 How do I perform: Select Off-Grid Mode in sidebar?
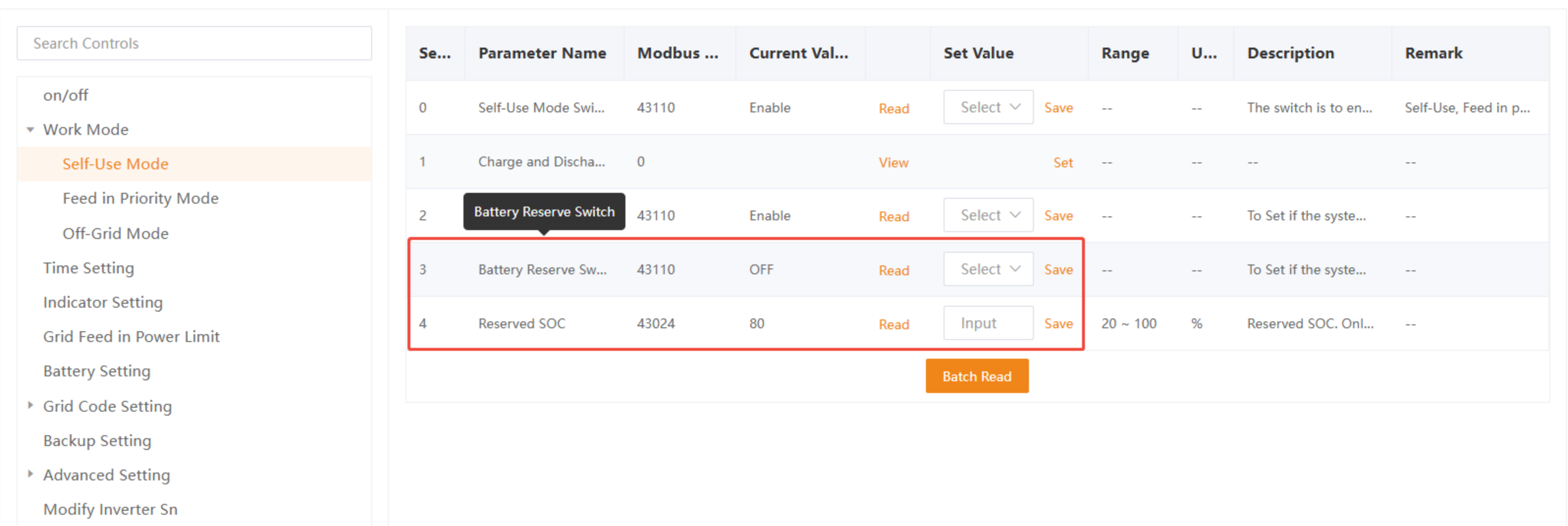click(x=115, y=234)
